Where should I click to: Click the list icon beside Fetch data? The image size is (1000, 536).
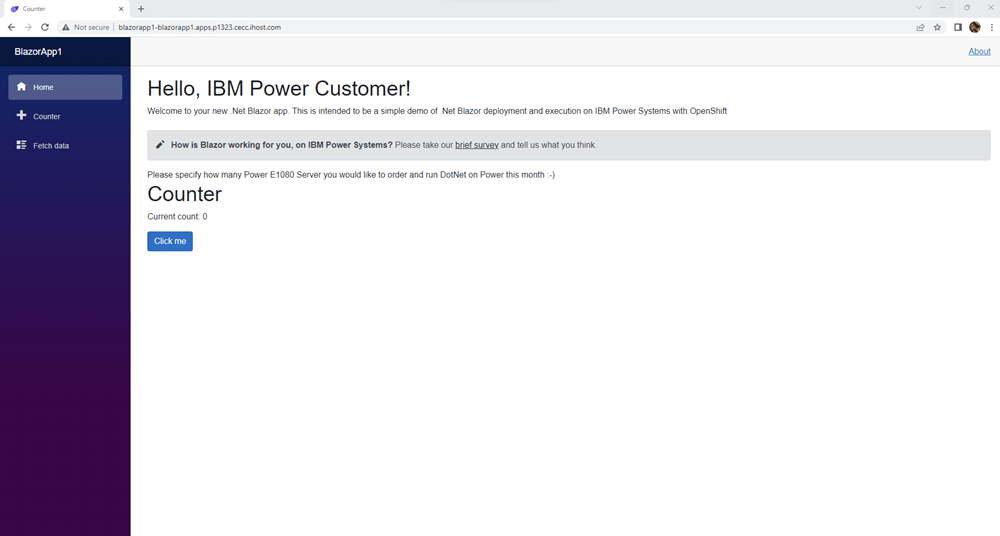(22, 145)
